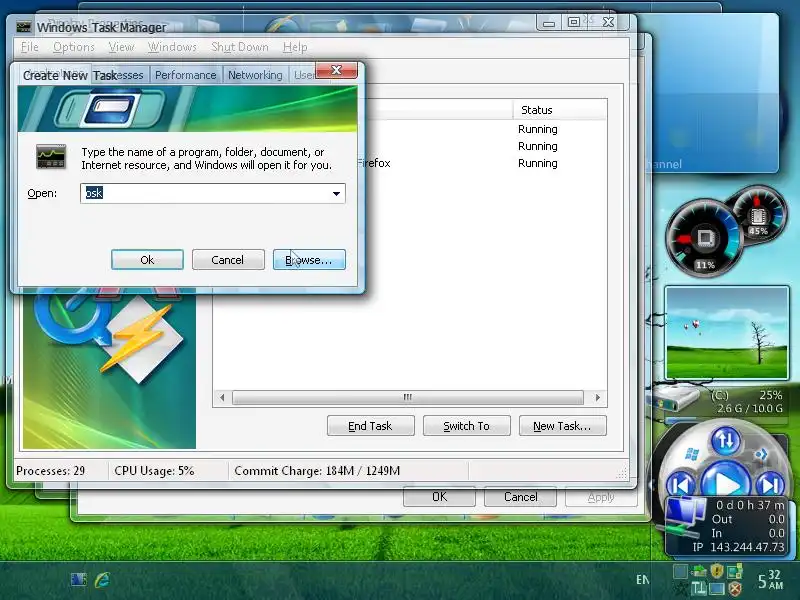Expand the Open field dropdown arrow
This screenshot has width=800, height=600.
click(x=336, y=193)
